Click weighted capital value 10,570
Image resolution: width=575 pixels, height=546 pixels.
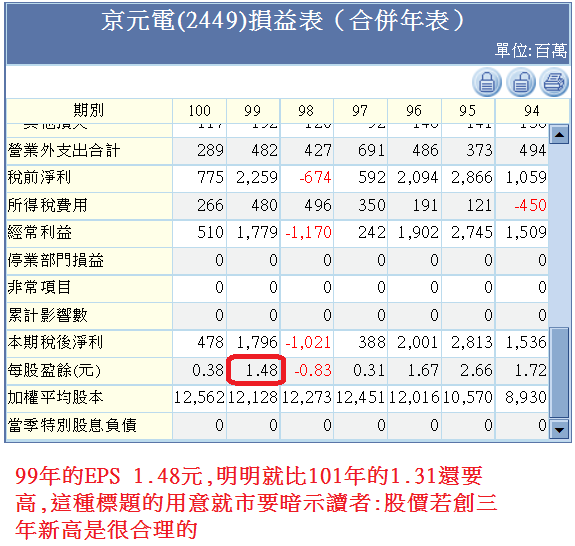pyautogui.click(x=468, y=397)
